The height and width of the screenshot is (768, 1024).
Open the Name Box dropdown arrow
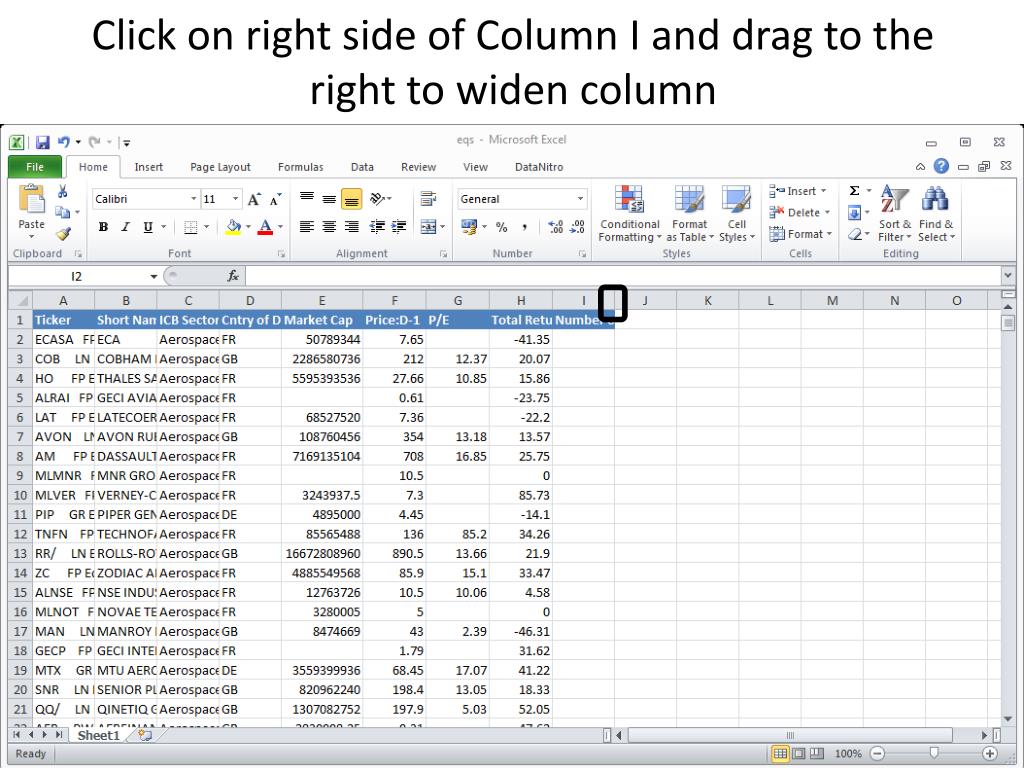tap(153, 276)
